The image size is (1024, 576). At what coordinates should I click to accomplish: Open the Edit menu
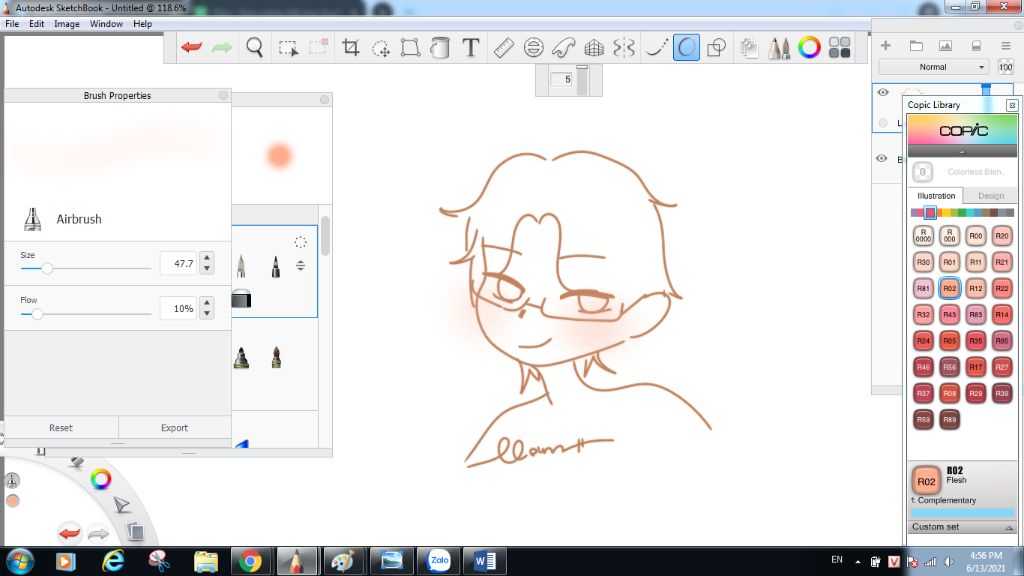point(37,24)
